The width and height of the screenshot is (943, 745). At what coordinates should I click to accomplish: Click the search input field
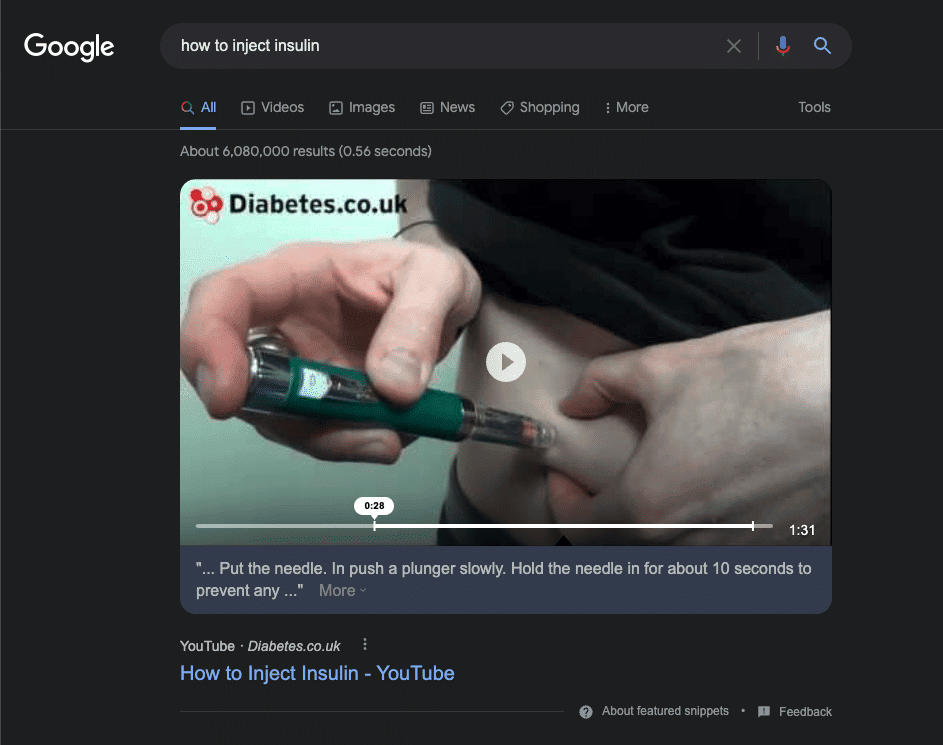point(440,46)
